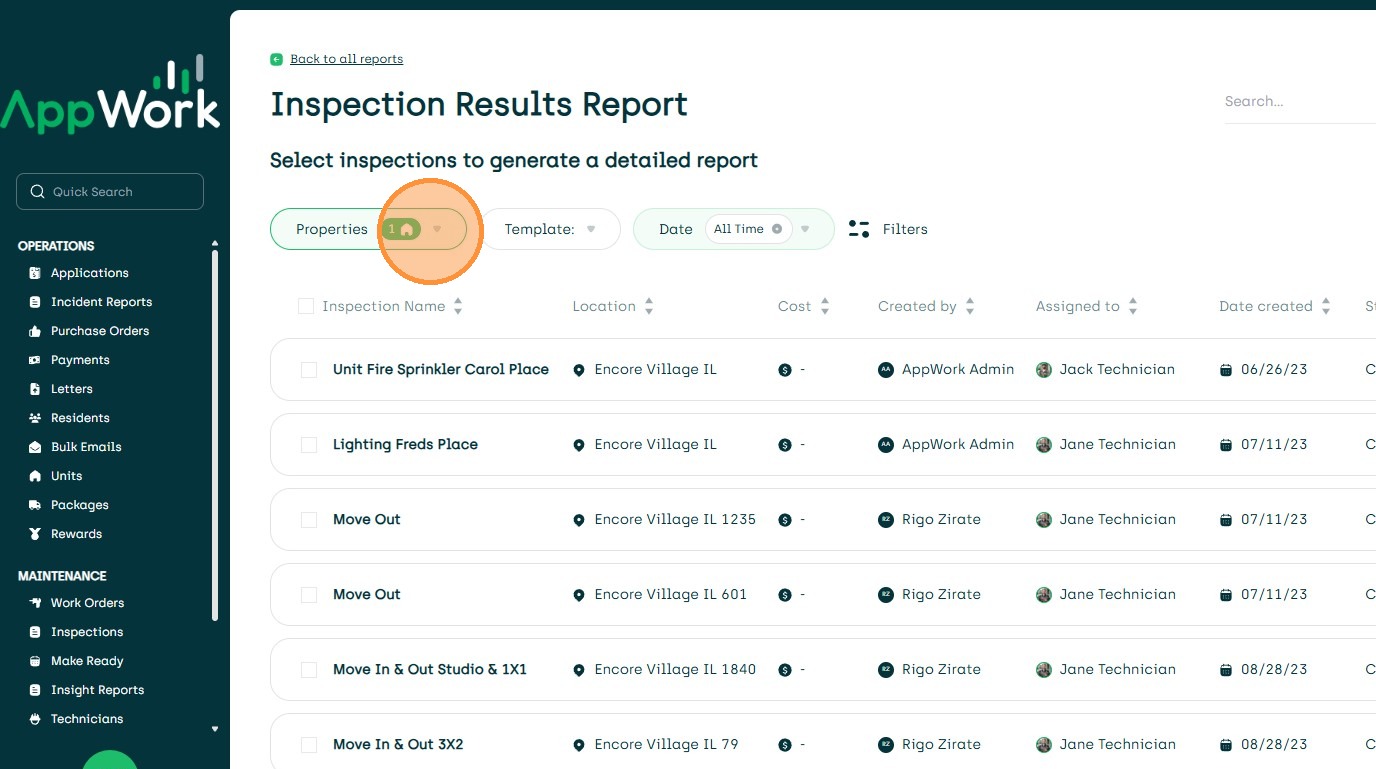The width and height of the screenshot is (1376, 769).
Task: Click the Work Orders sidebar icon
Action: 35,603
